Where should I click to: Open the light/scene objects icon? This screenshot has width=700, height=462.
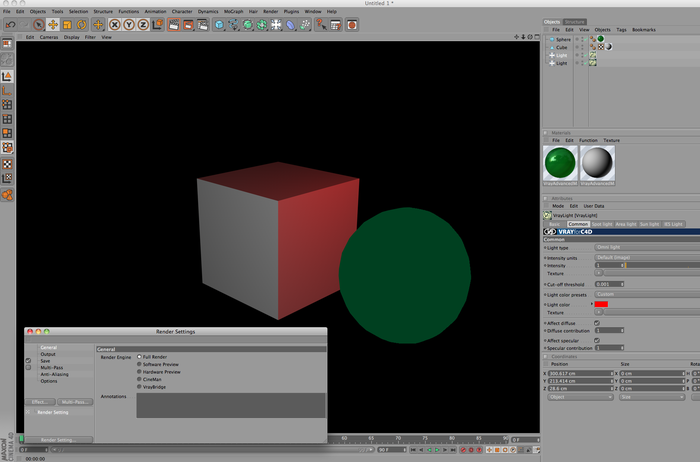tap(276, 25)
